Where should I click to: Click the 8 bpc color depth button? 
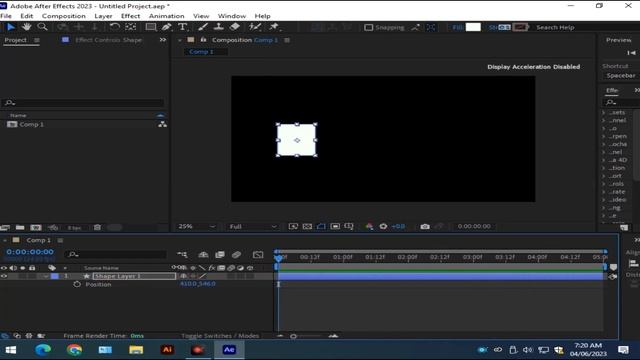tap(75, 228)
